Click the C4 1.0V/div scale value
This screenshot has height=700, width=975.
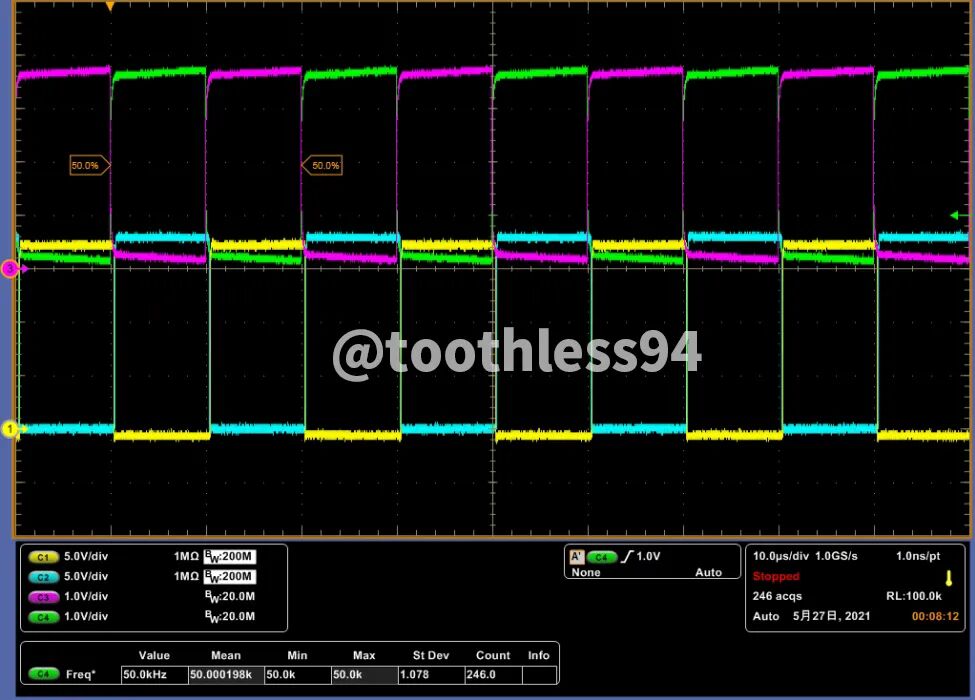86,616
